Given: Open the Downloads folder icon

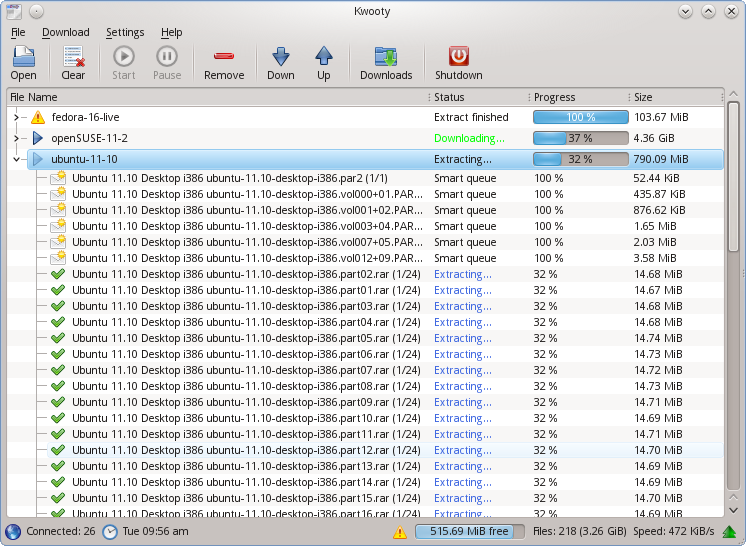Looking at the screenshot, I should tap(386, 57).
